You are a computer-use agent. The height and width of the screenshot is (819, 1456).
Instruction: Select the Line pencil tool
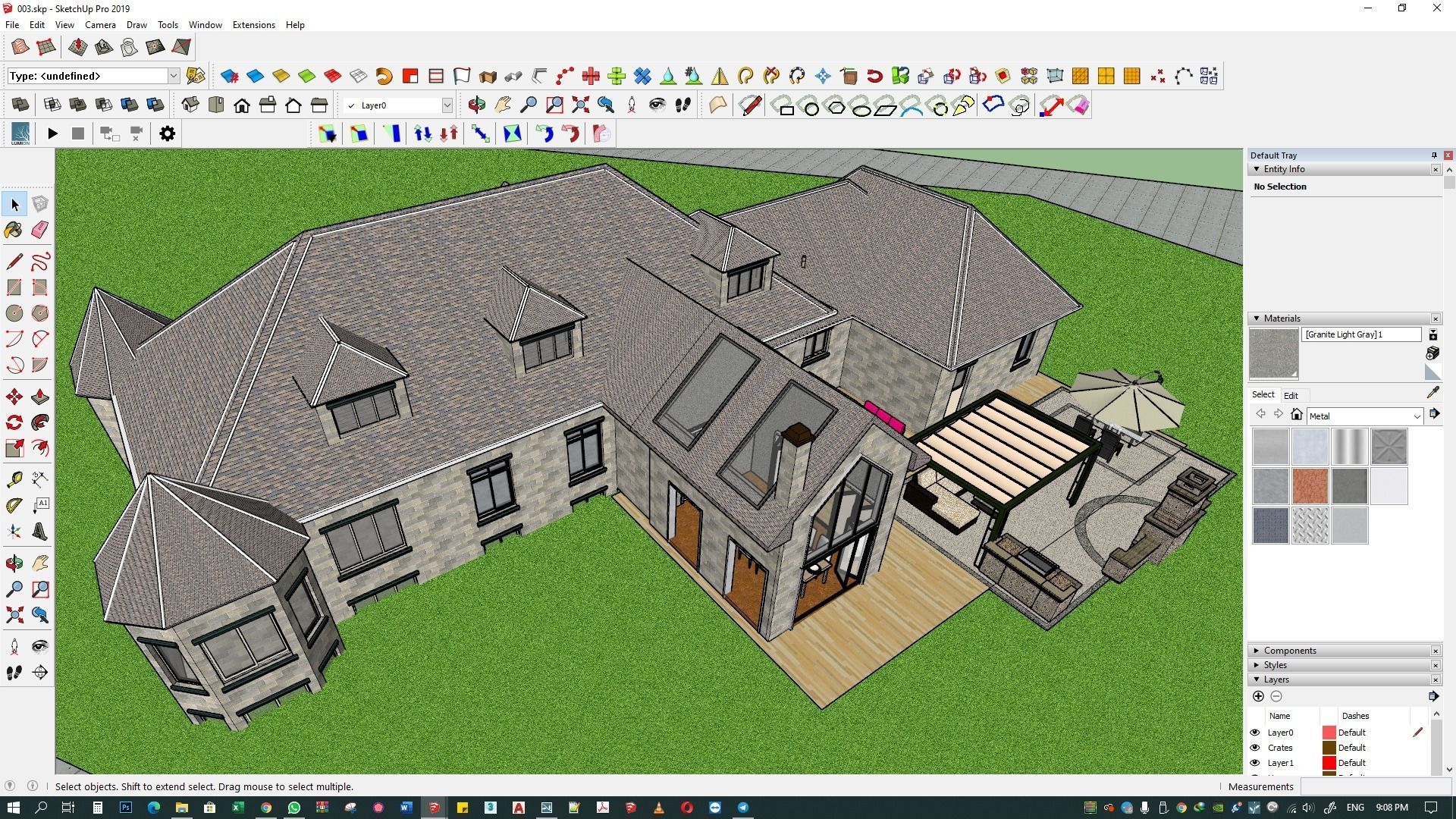14,262
